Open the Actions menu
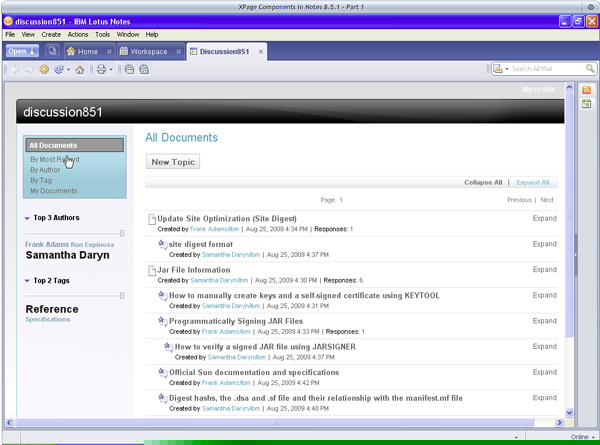 click(78, 34)
